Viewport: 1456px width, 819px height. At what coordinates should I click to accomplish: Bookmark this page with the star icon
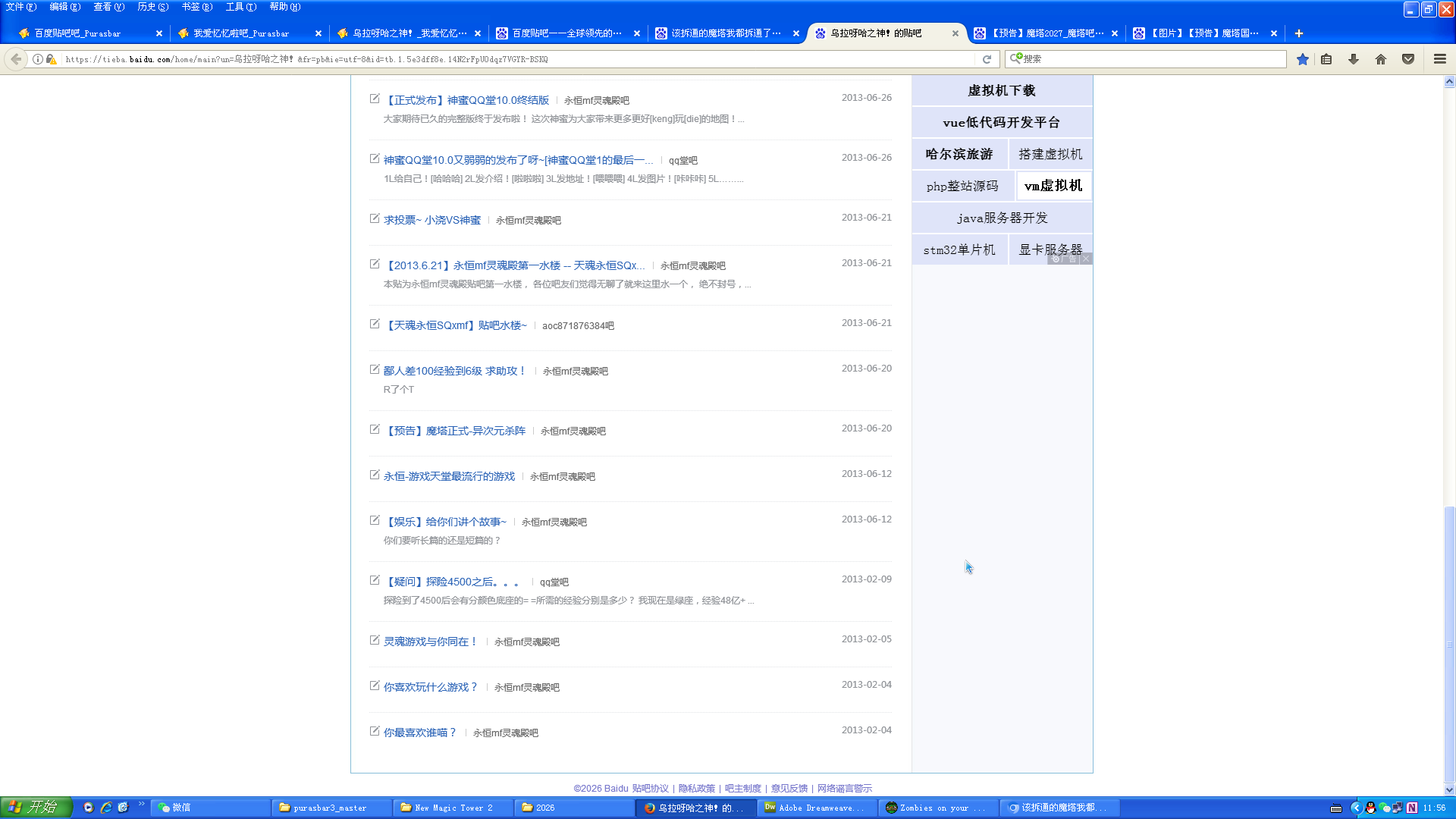click(1302, 59)
